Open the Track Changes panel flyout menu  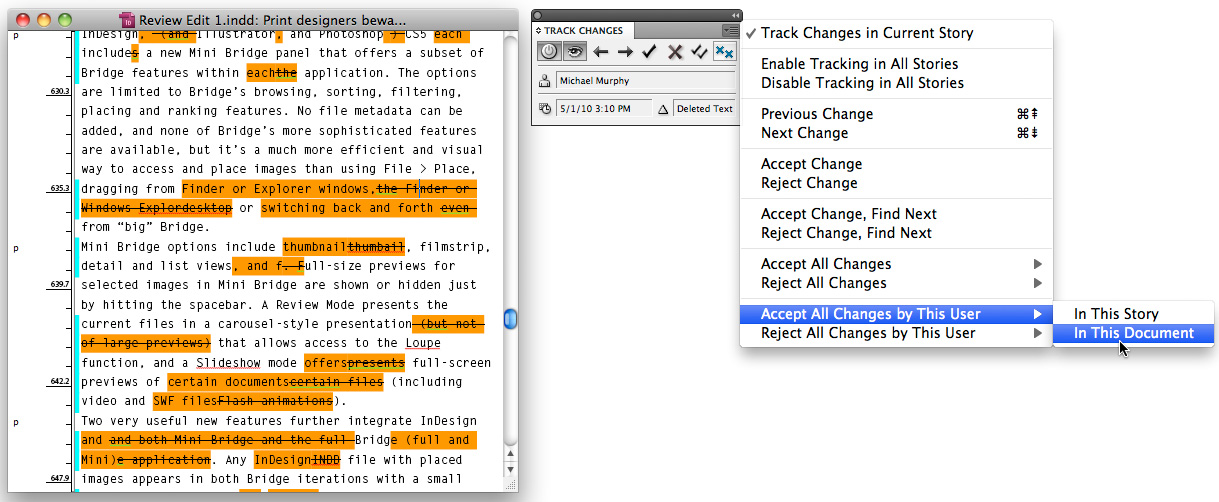pos(731,31)
